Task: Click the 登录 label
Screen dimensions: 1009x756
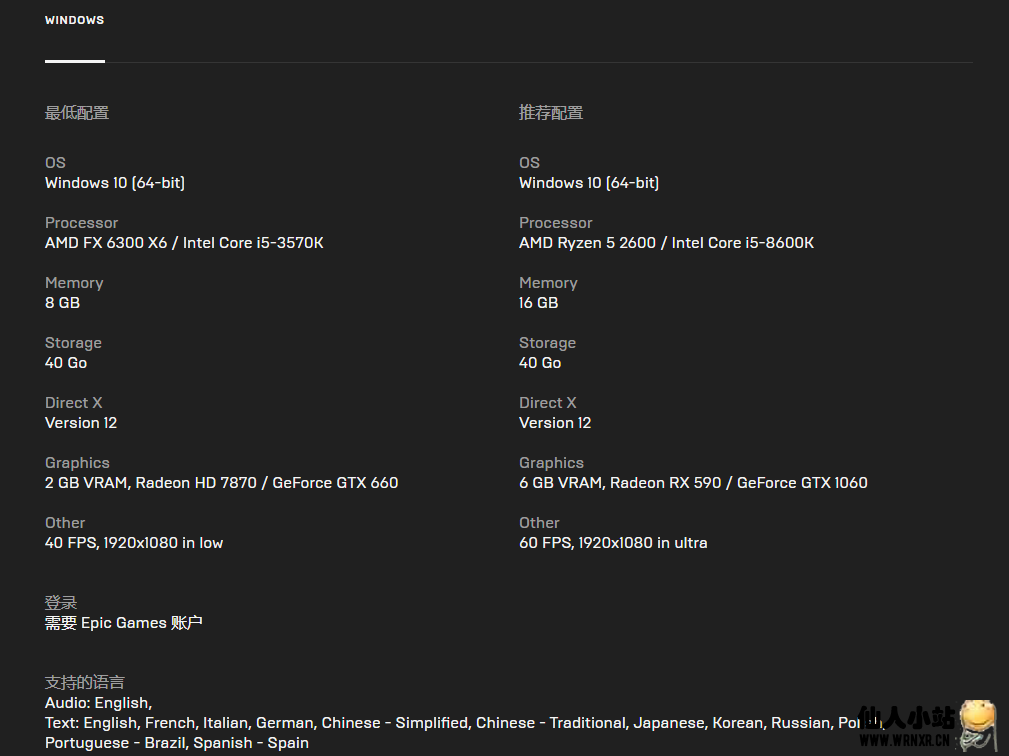Action: (61, 603)
